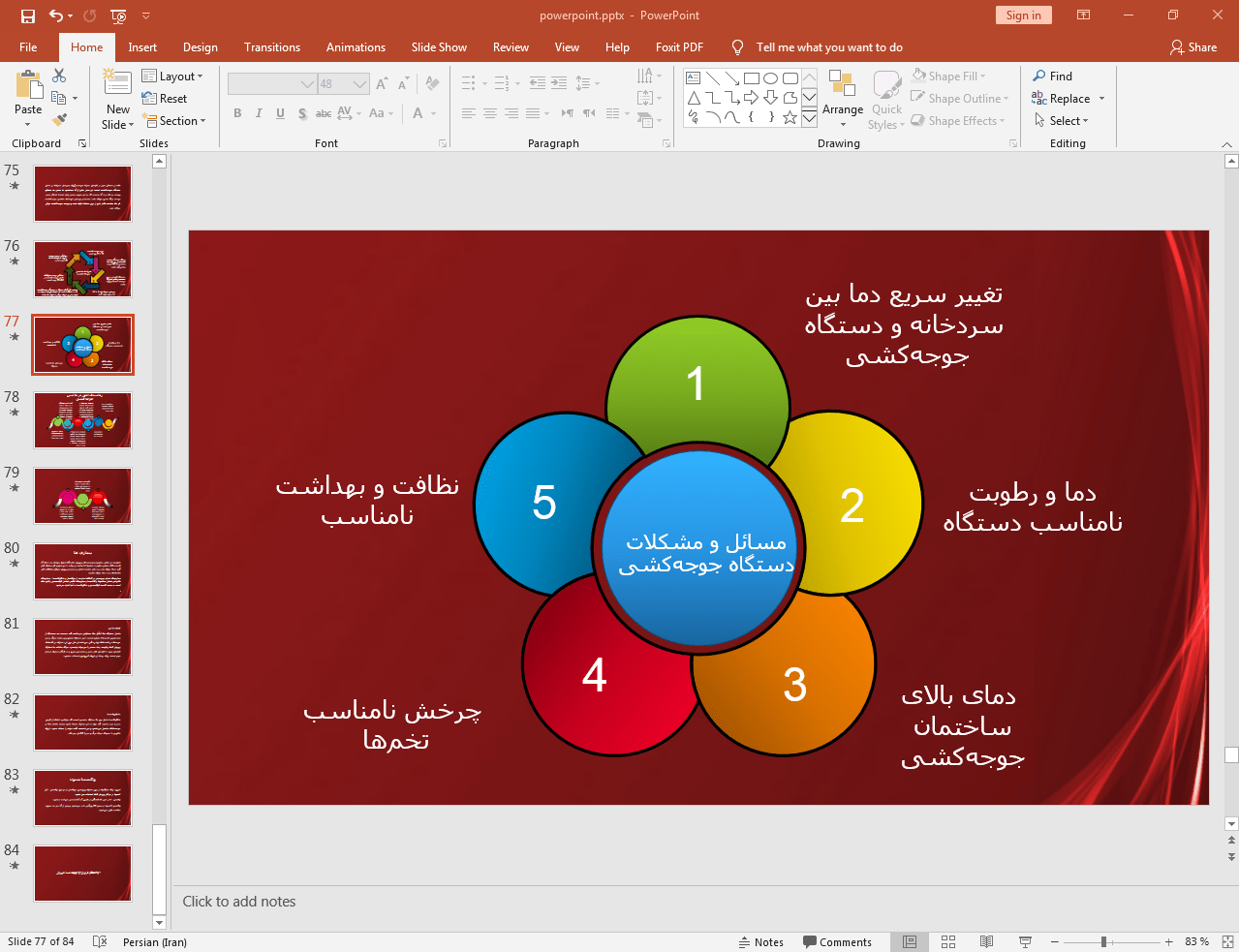Open the Slide Show tab
This screenshot has width=1239, height=952.
[x=439, y=46]
